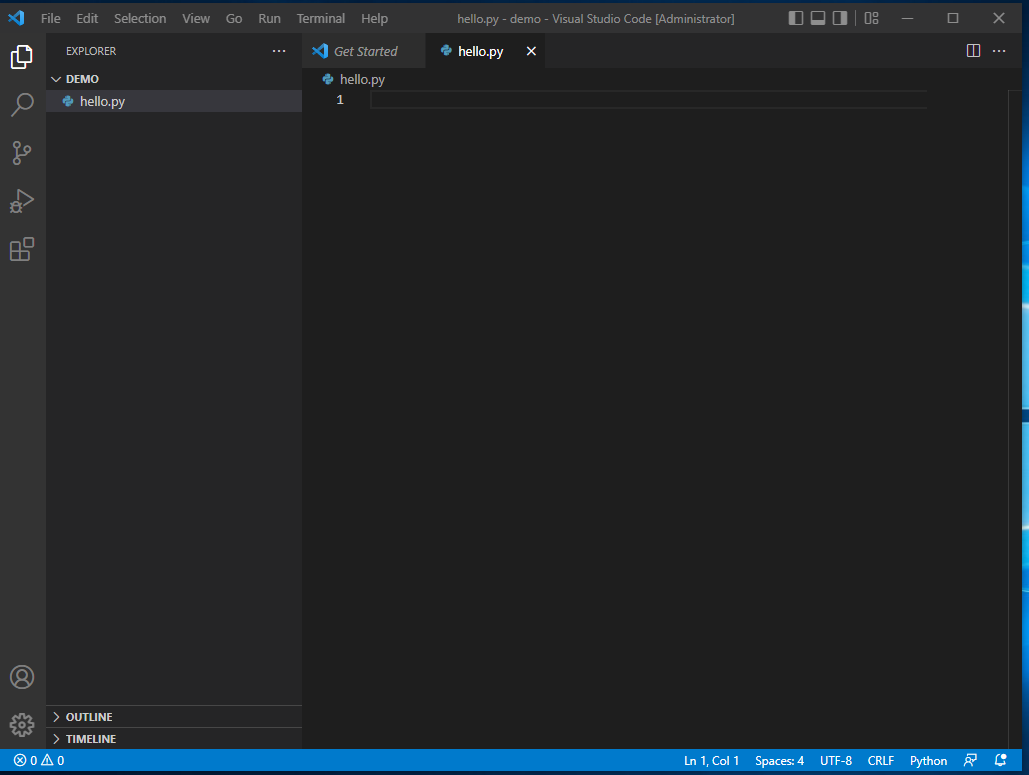Viewport: 1029px width, 775px height.
Task: Open notifications bell in status bar
Action: [x=1000, y=761]
